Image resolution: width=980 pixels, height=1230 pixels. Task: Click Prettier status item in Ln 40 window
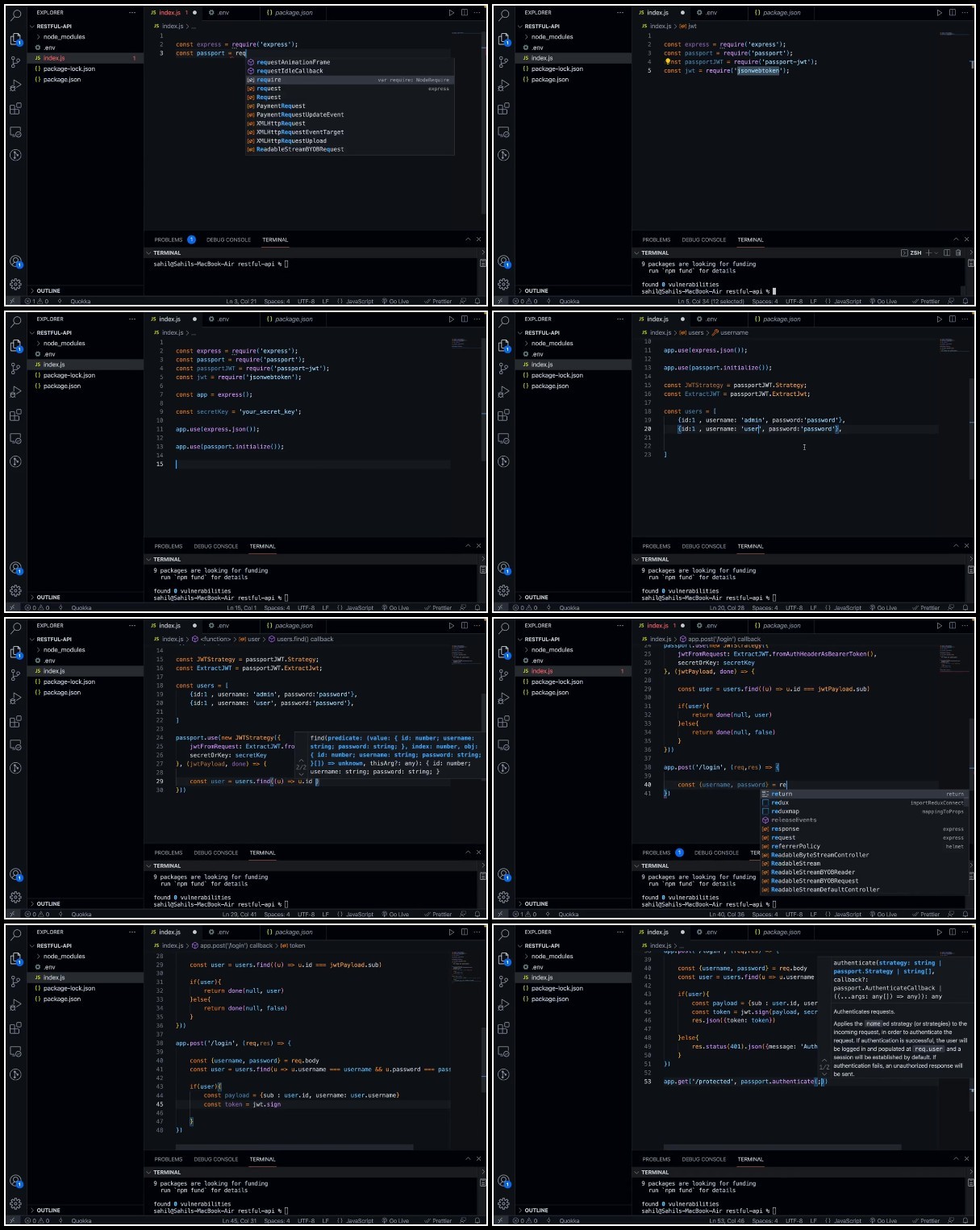click(x=926, y=914)
